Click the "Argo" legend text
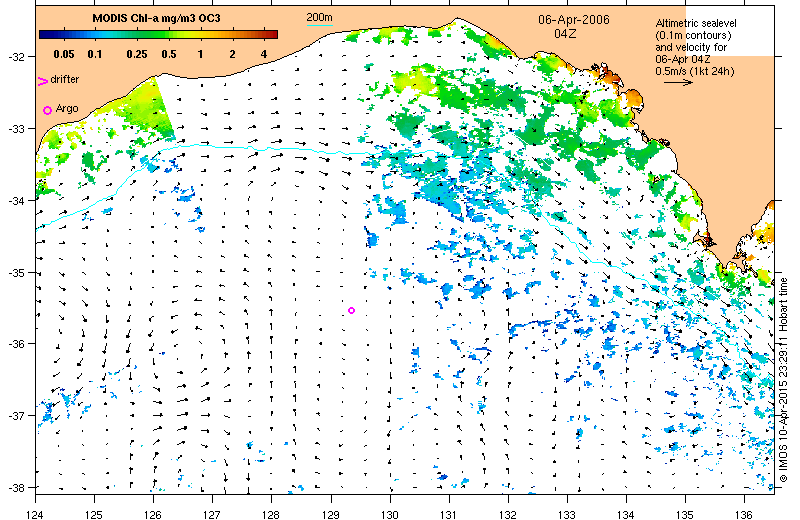 (x=67, y=109)
